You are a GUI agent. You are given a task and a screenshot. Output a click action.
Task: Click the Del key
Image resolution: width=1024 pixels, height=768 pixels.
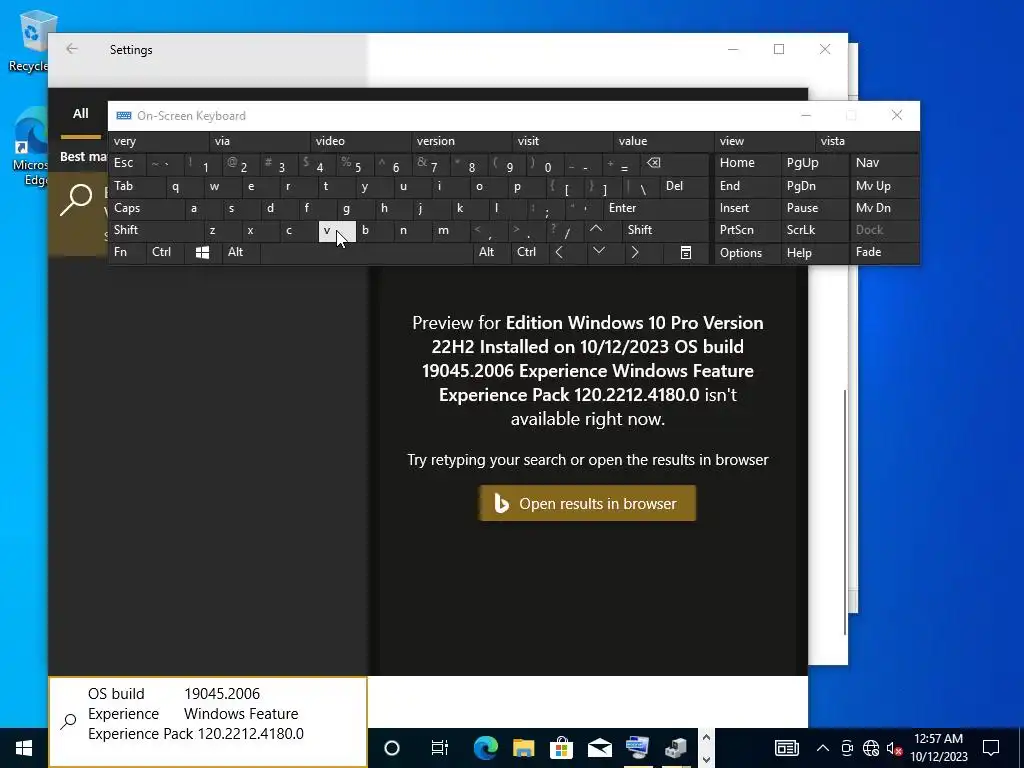(684, 186)
